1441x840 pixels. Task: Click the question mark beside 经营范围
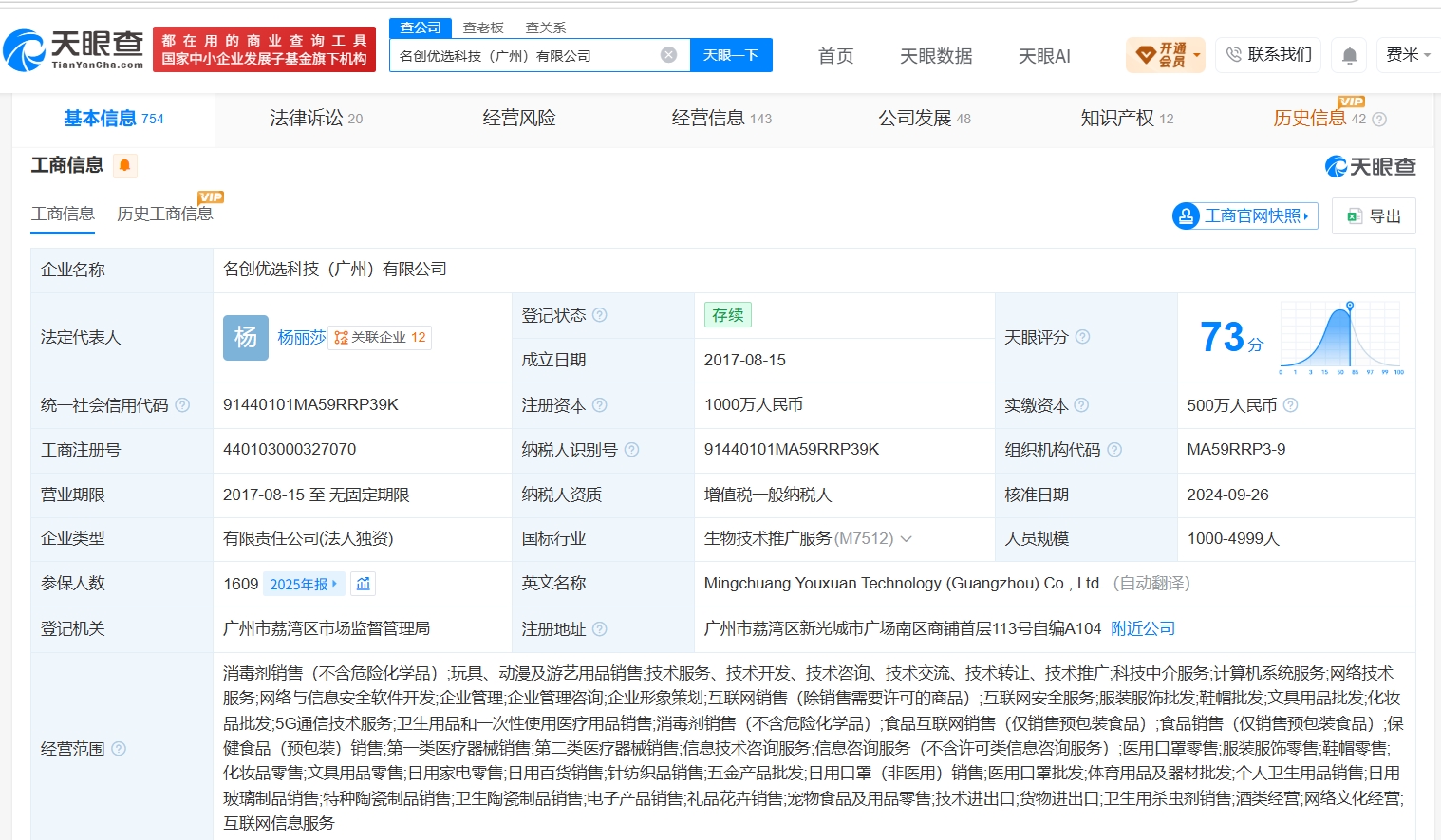tap(119, 748)
